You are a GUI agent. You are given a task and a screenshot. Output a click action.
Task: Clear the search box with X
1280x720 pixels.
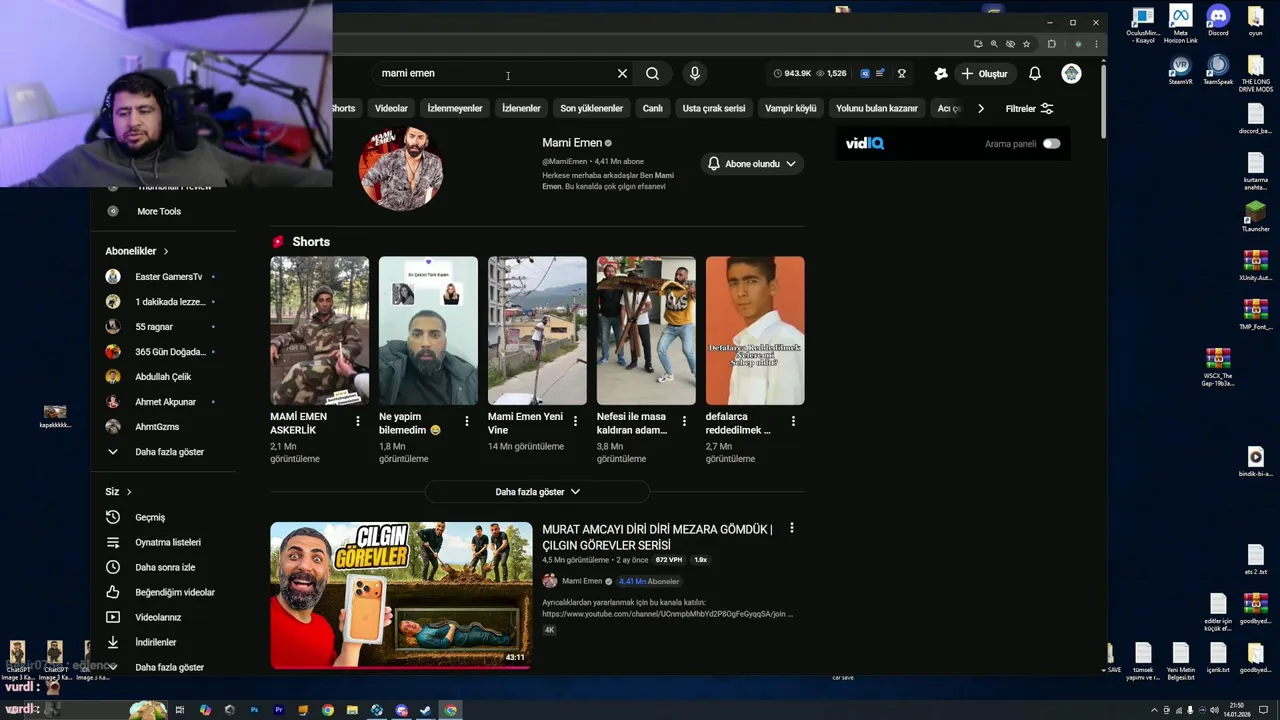622,73
